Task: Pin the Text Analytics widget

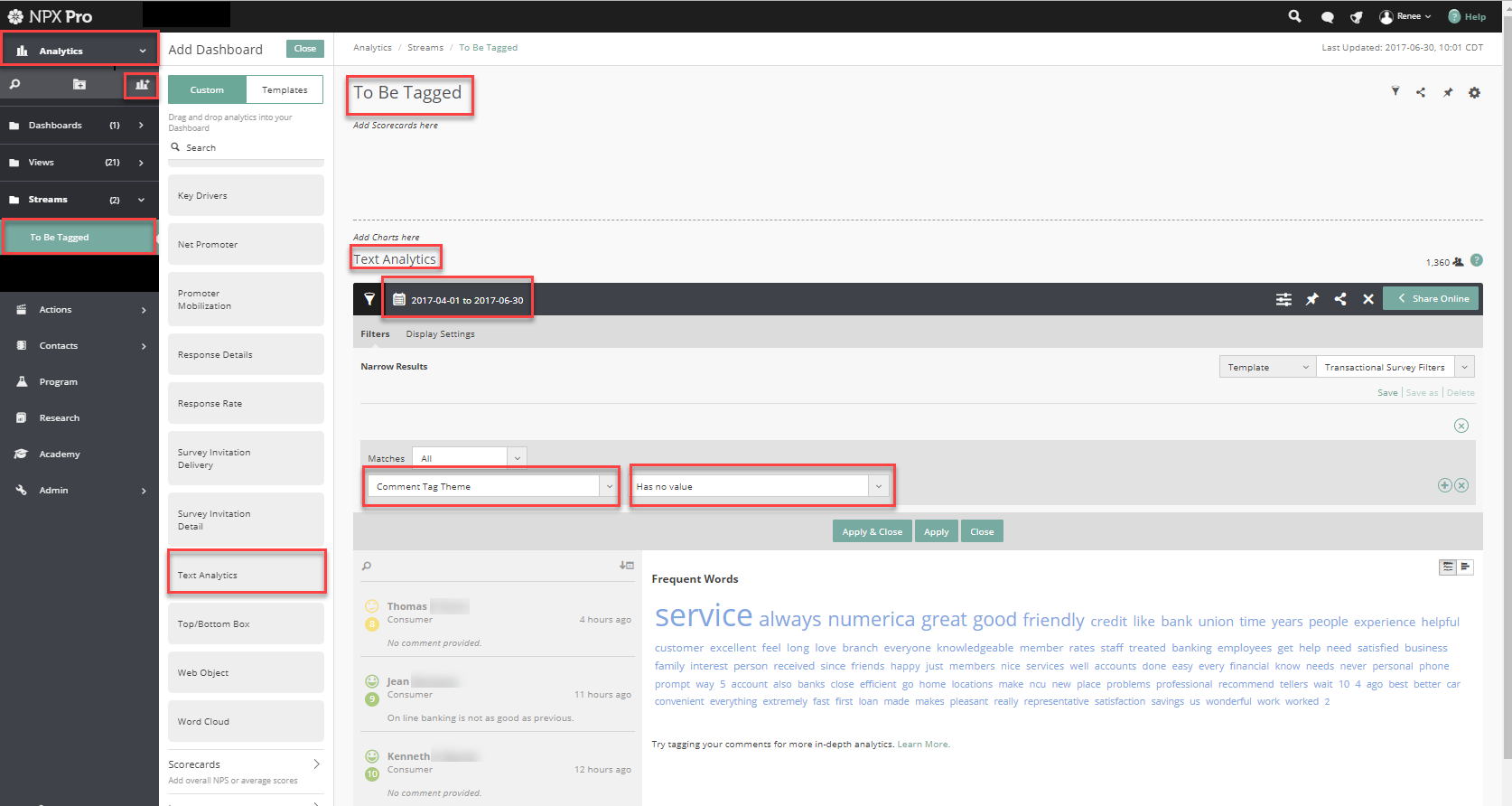Action: click(1311, 299)
